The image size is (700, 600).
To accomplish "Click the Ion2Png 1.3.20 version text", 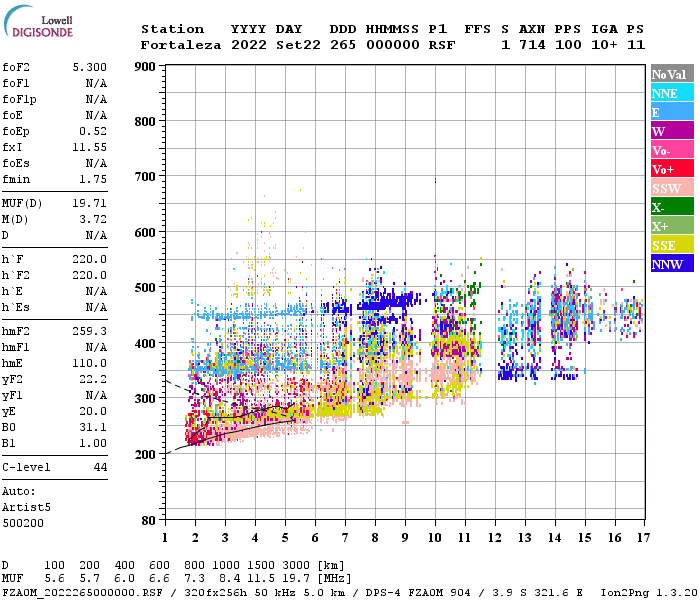I will click(x=649, y=593).
